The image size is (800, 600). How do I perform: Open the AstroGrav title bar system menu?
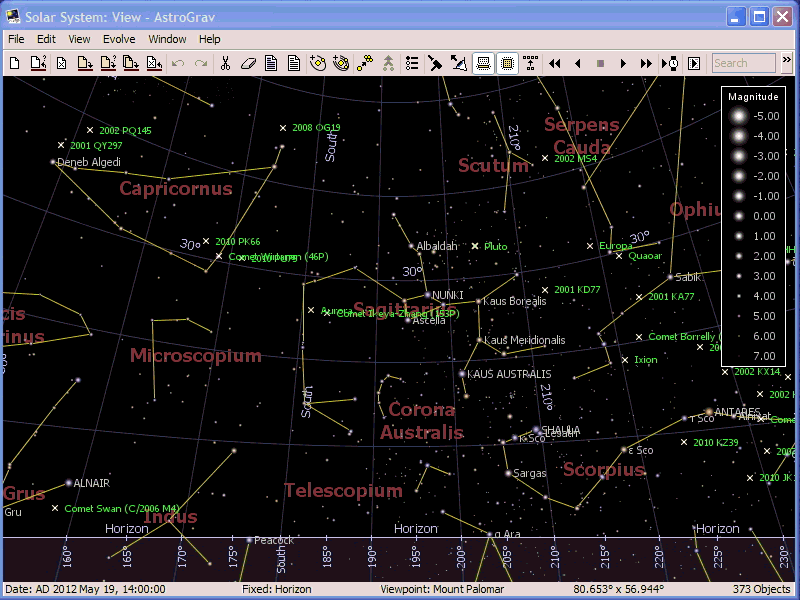click(10, 16)
